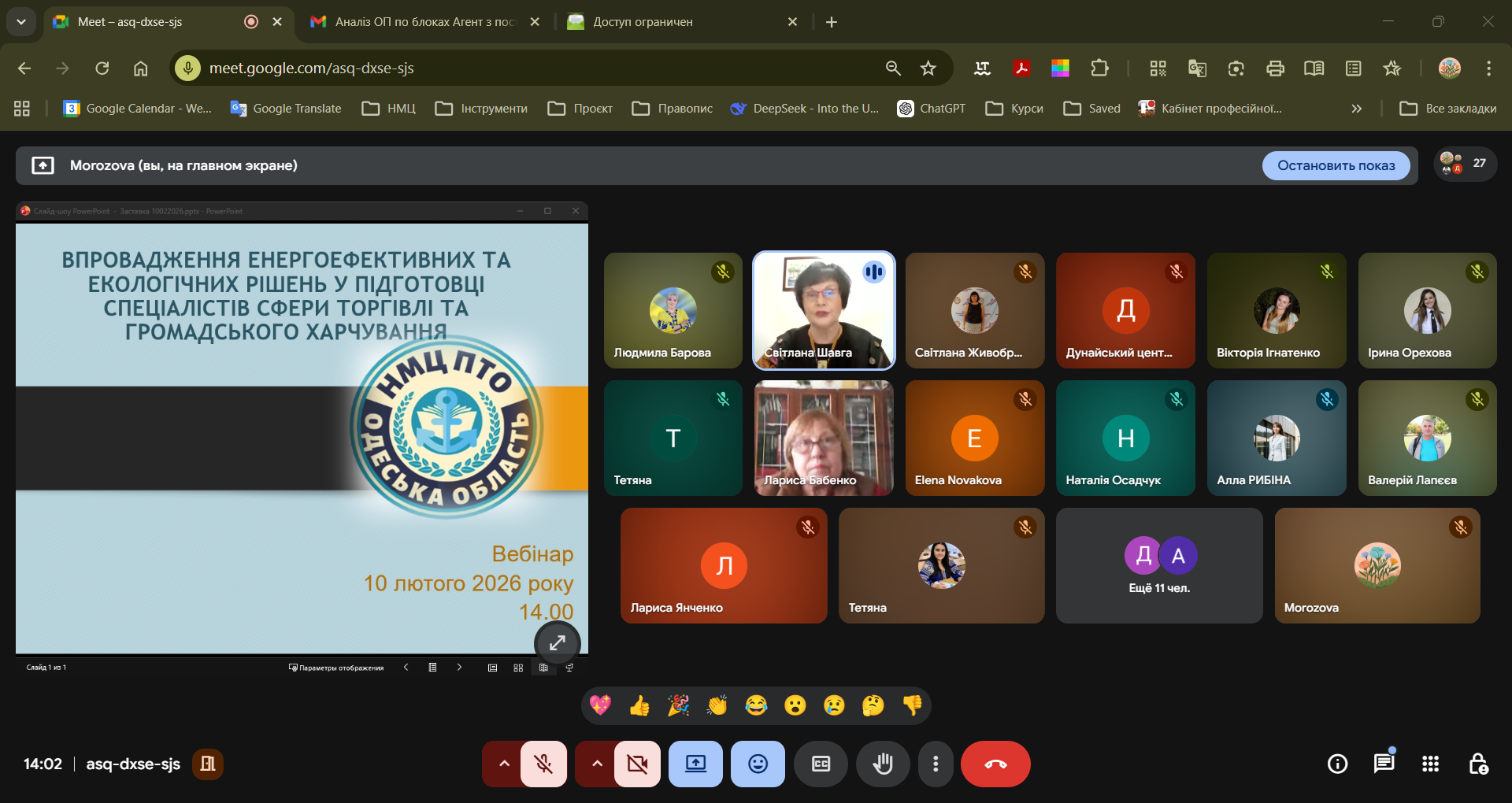Open the activities grid icon
1512x803 pixels.
click(1430, 764)
